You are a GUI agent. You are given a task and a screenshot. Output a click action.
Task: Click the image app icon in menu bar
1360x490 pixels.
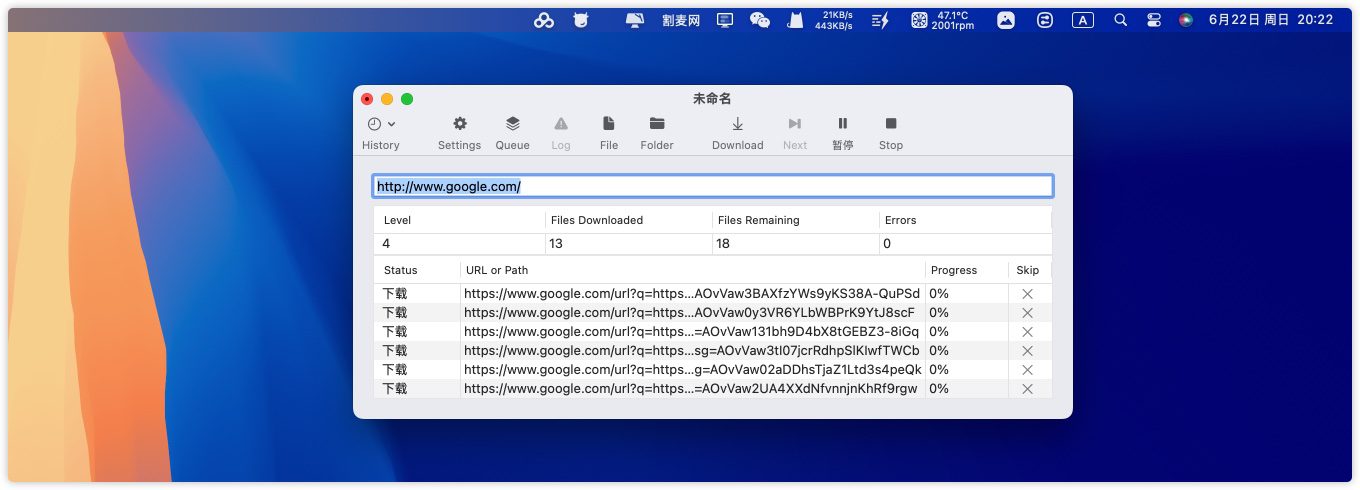pos(1006,20)
